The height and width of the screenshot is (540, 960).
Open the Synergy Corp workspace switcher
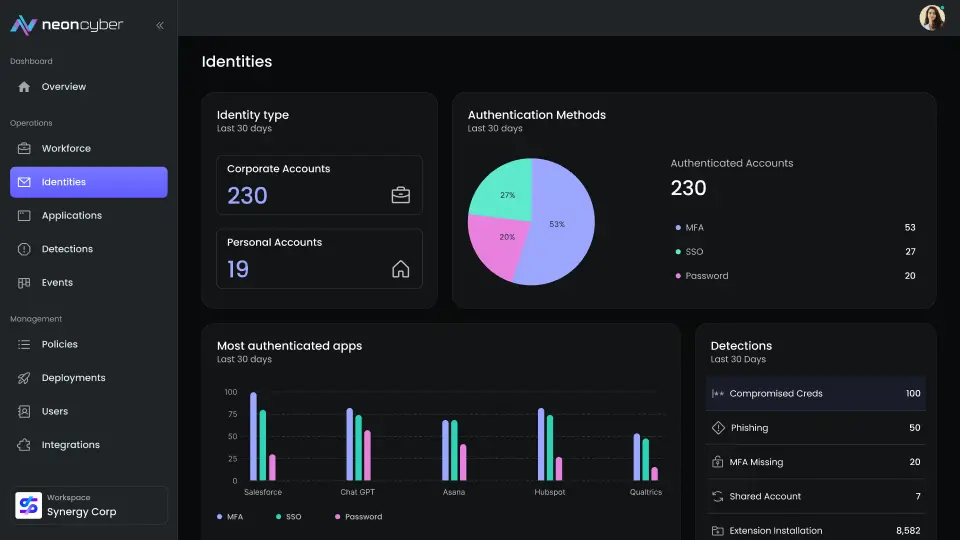[89, 505]
